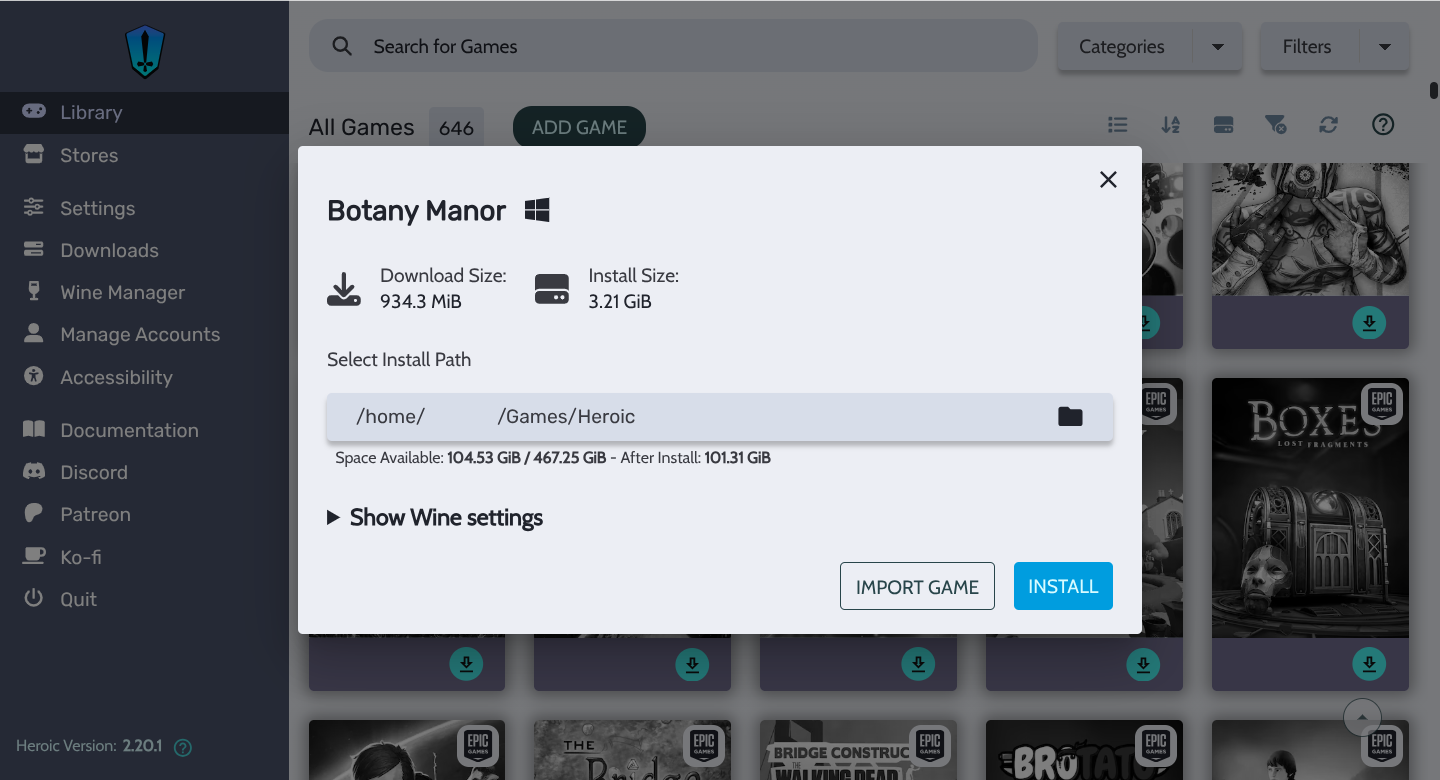The width and height of the screenshot is (1440, 780).
Task: Expand Show Wine settings
Action: tap(435, 517)
